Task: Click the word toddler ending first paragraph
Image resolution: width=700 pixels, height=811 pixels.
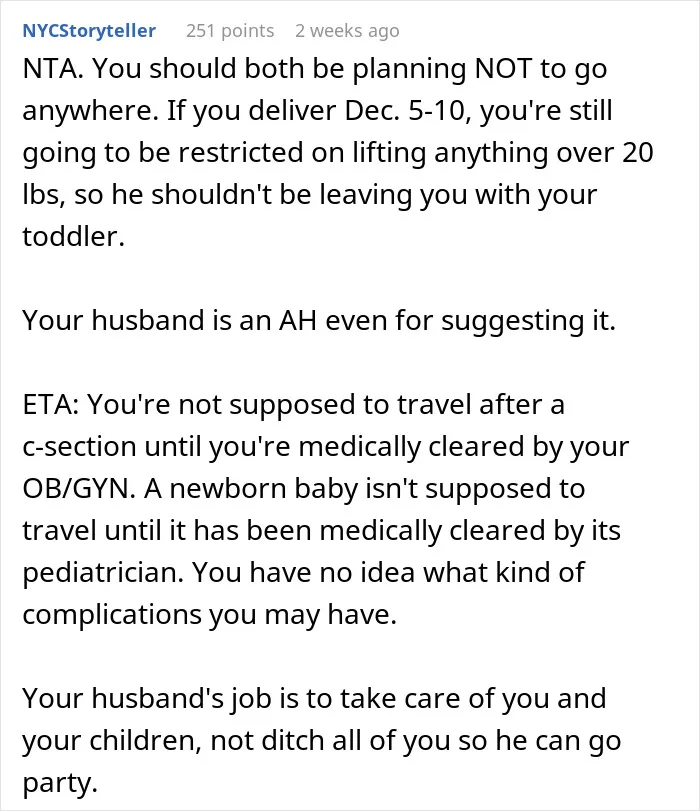Action: pyautogui.click(x=73, y=237)
